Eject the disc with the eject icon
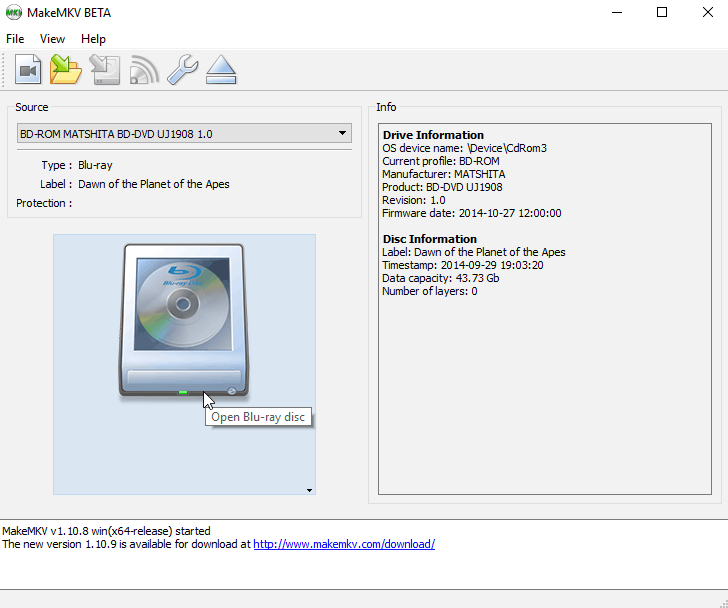728x608 pixels. [x=221, y=70]
